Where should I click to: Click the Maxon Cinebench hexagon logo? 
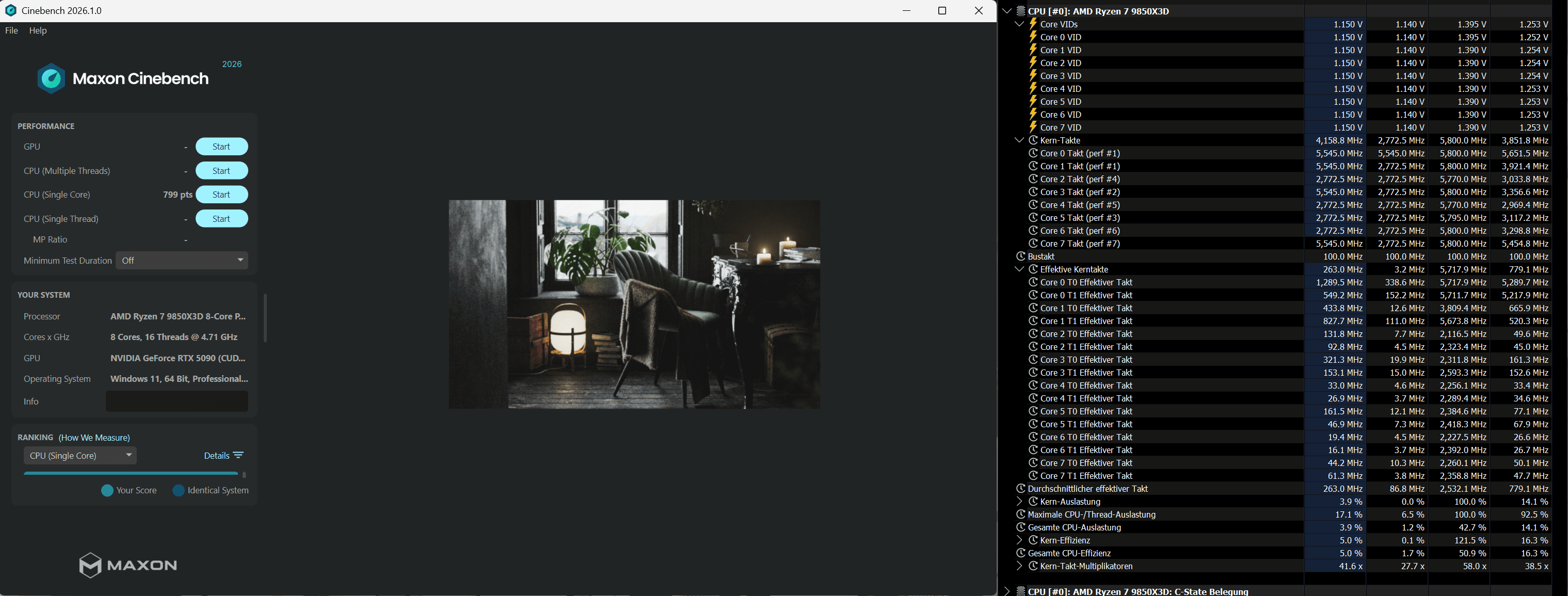(51, 78)
